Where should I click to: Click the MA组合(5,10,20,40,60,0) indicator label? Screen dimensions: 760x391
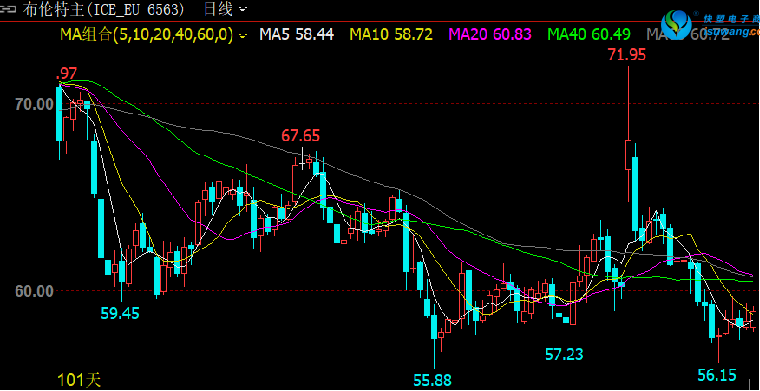pyautogui.click(x=147, y=34)
